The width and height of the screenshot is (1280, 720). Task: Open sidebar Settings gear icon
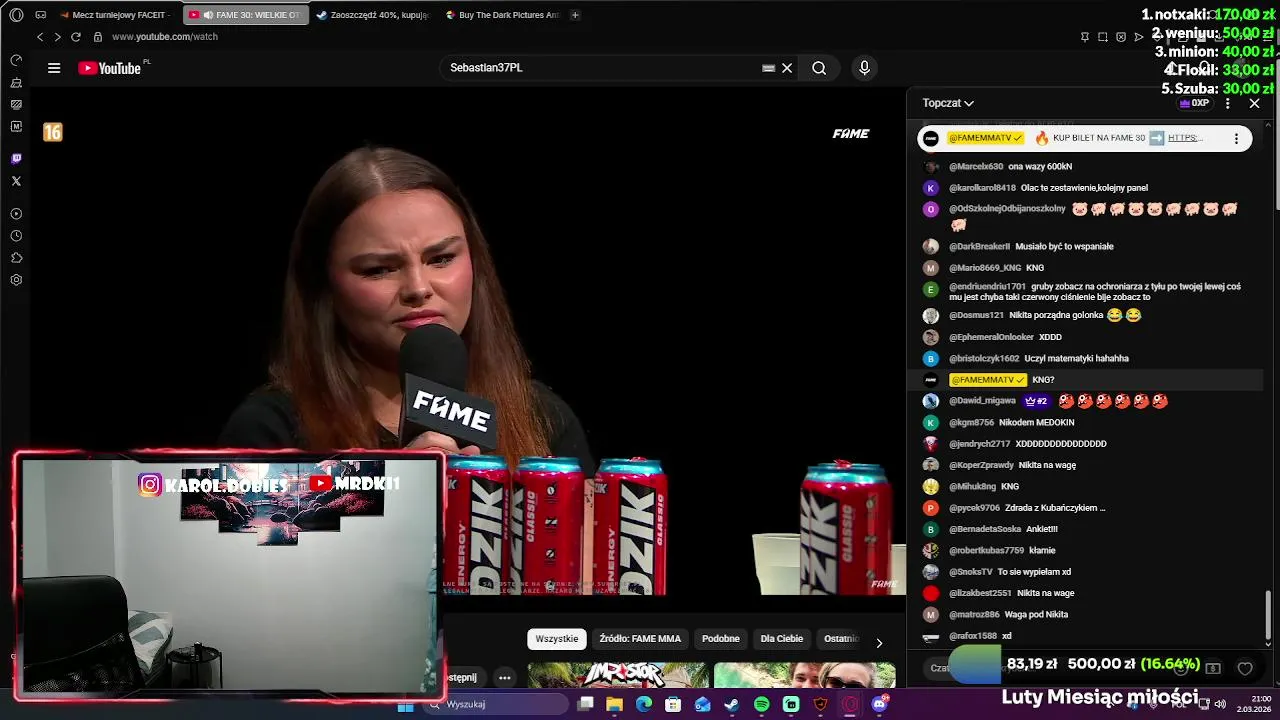[16, 280]
